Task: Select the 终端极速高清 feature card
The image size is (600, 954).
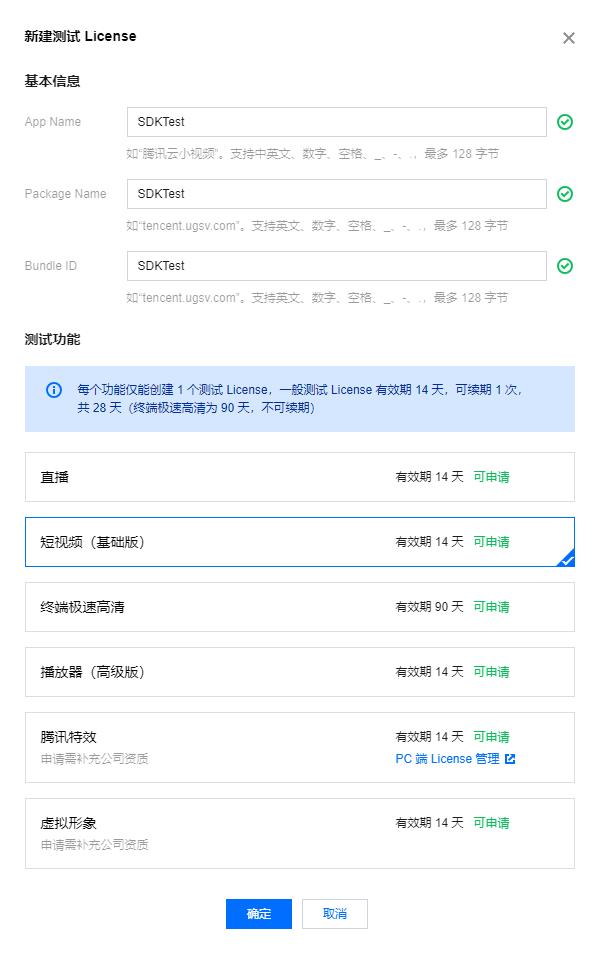Action: tap(299, 607)
